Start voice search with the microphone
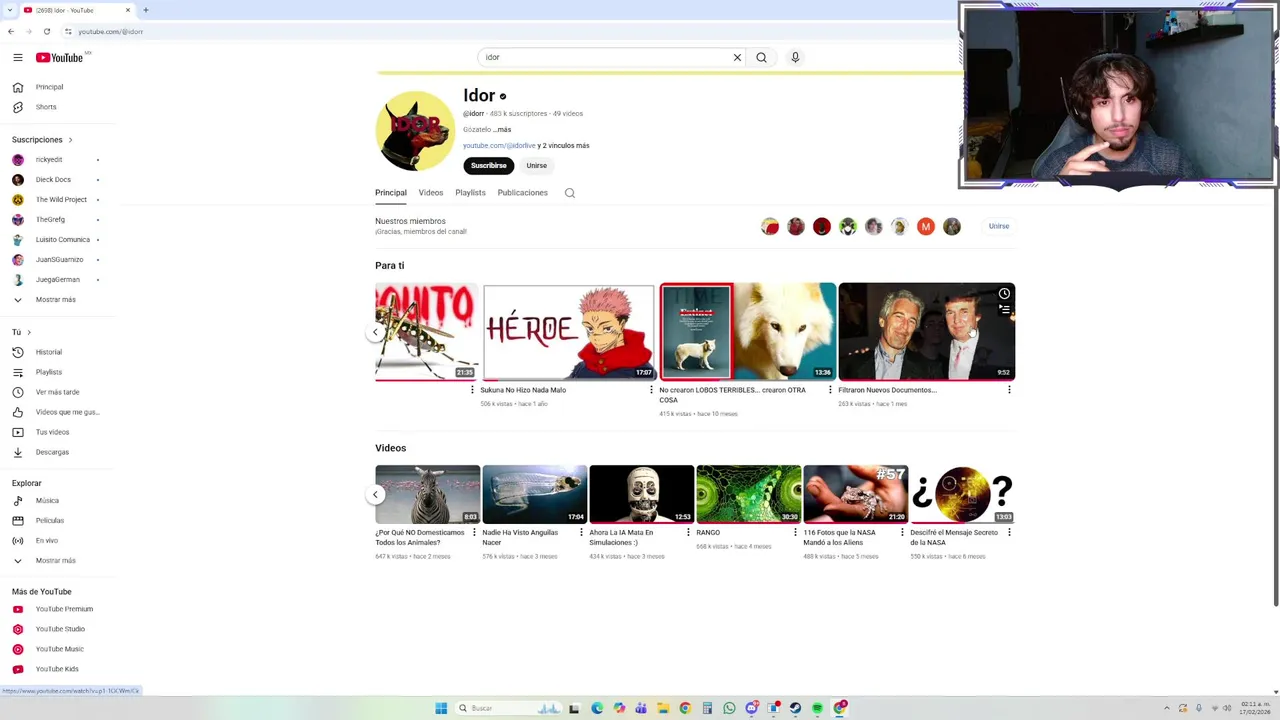Screen dimensions: 1280x720 click(x=795, y=57)
